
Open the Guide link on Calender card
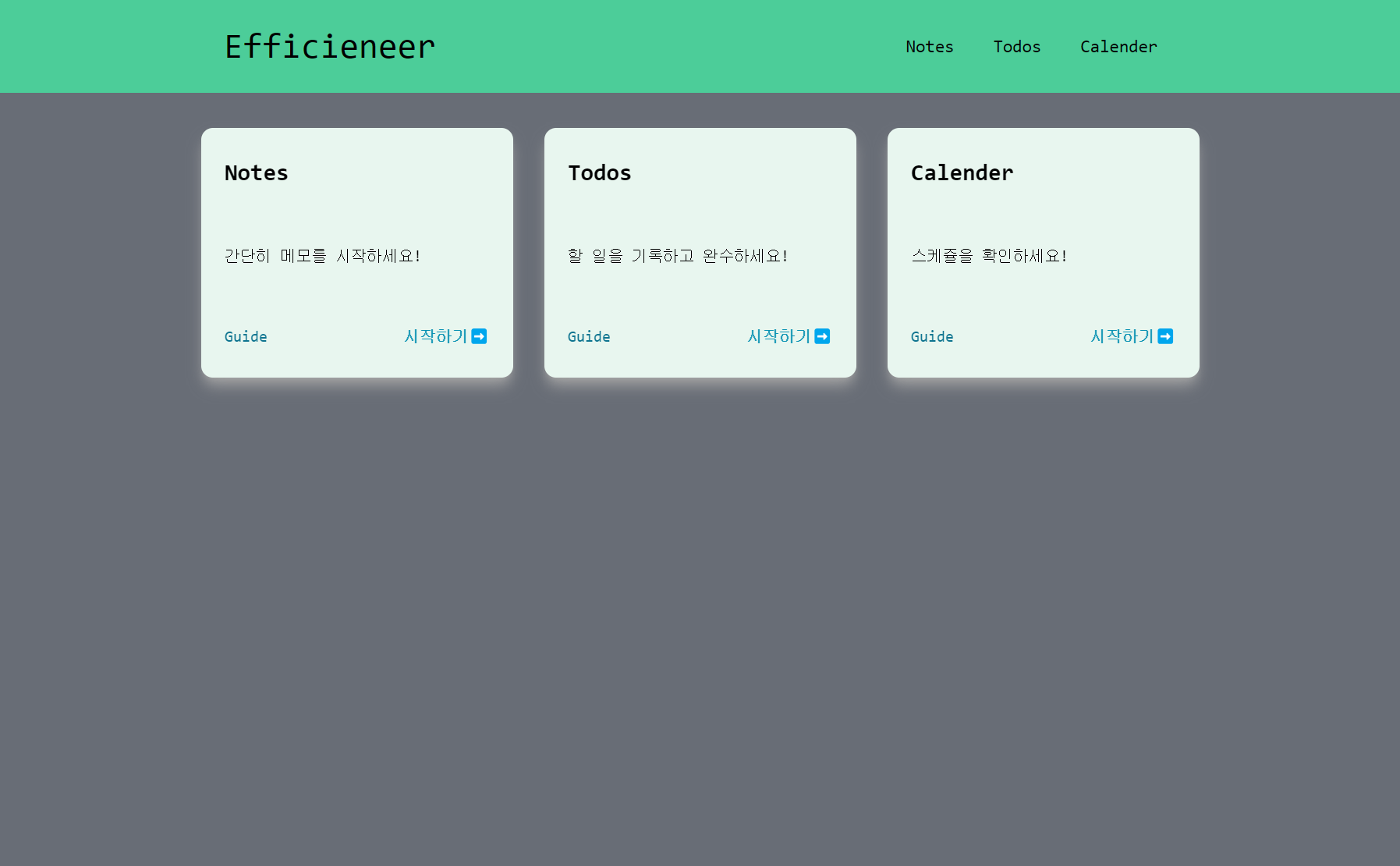tap(932, 336)
